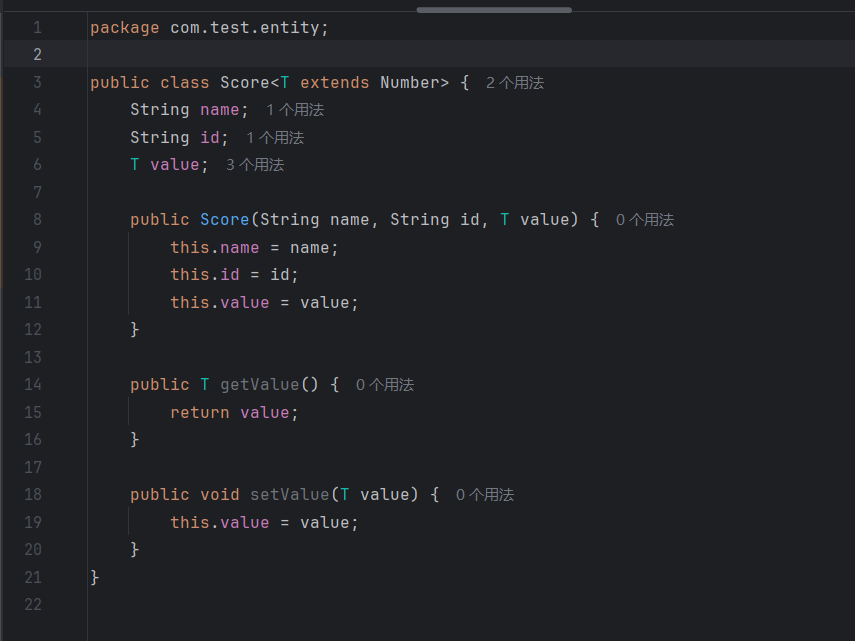Click field 'name;' on line 4
Screen dimensions: 855x641
[224, 110]
